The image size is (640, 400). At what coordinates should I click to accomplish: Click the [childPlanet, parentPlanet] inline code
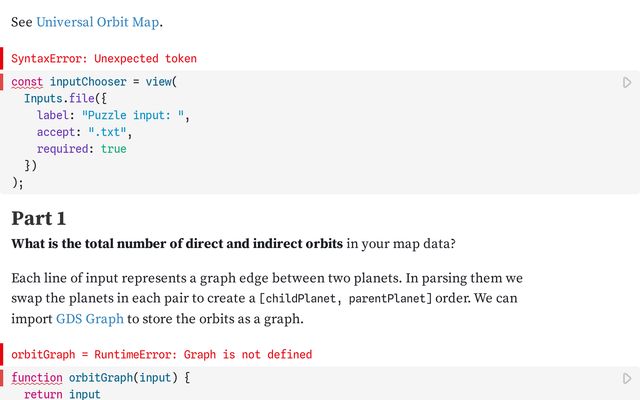(345, 298)
